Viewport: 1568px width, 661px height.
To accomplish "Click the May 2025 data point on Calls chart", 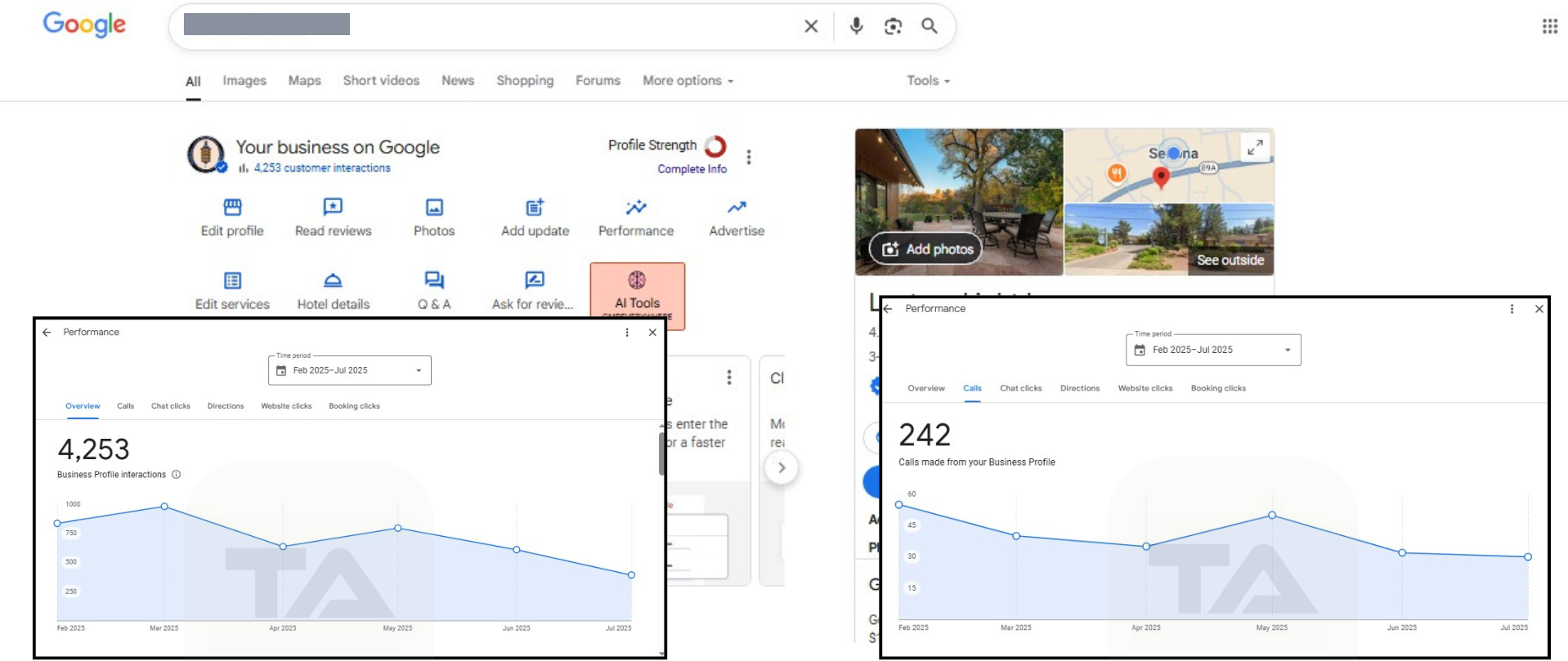I will 1272,516.
